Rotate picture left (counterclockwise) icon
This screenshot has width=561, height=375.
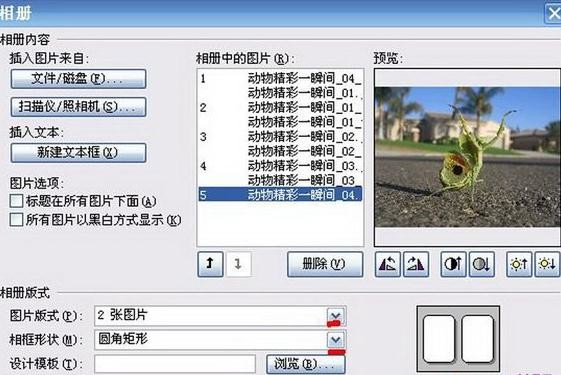point(387,264)
